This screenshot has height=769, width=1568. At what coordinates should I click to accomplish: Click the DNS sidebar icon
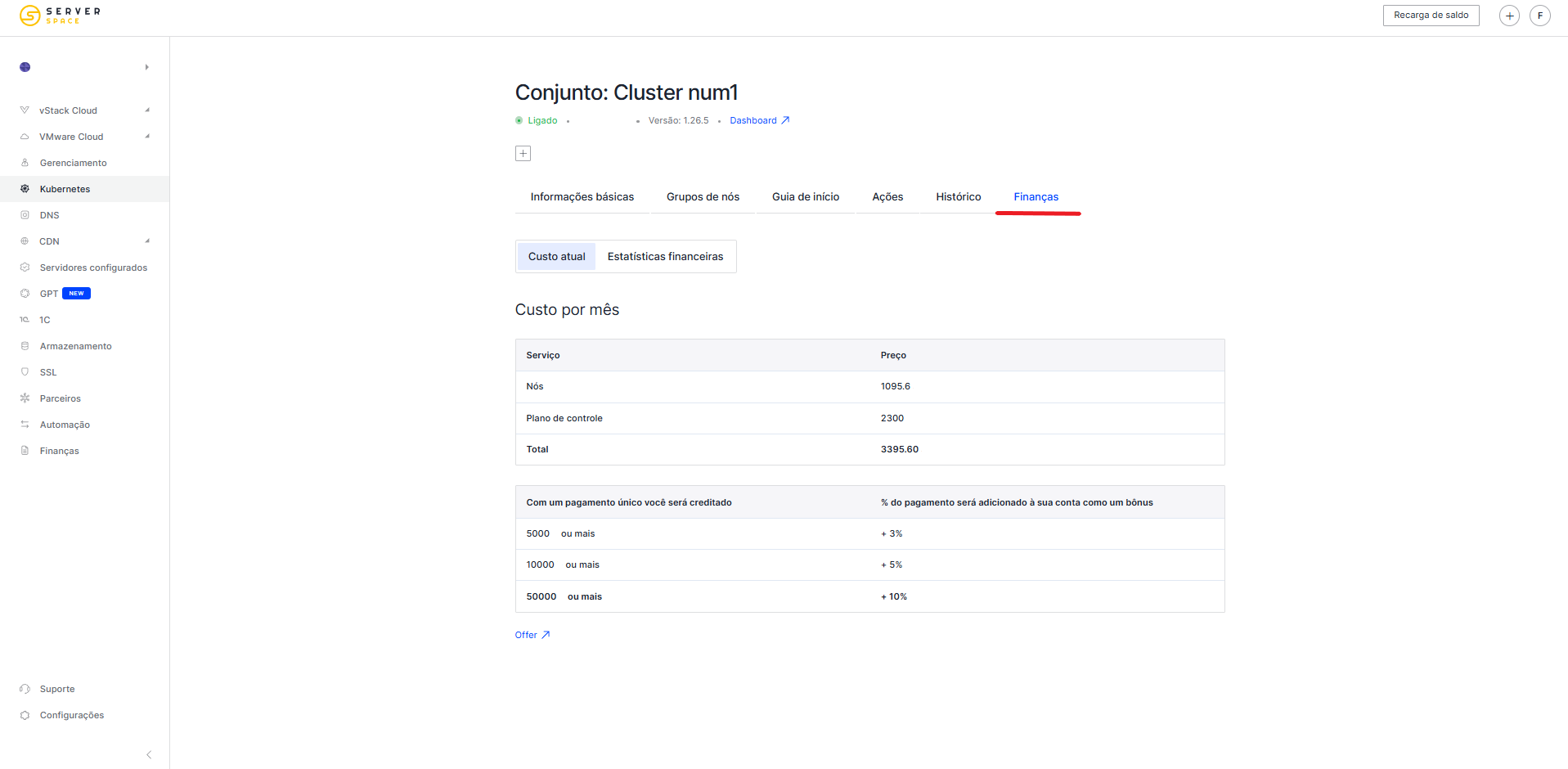25,215
